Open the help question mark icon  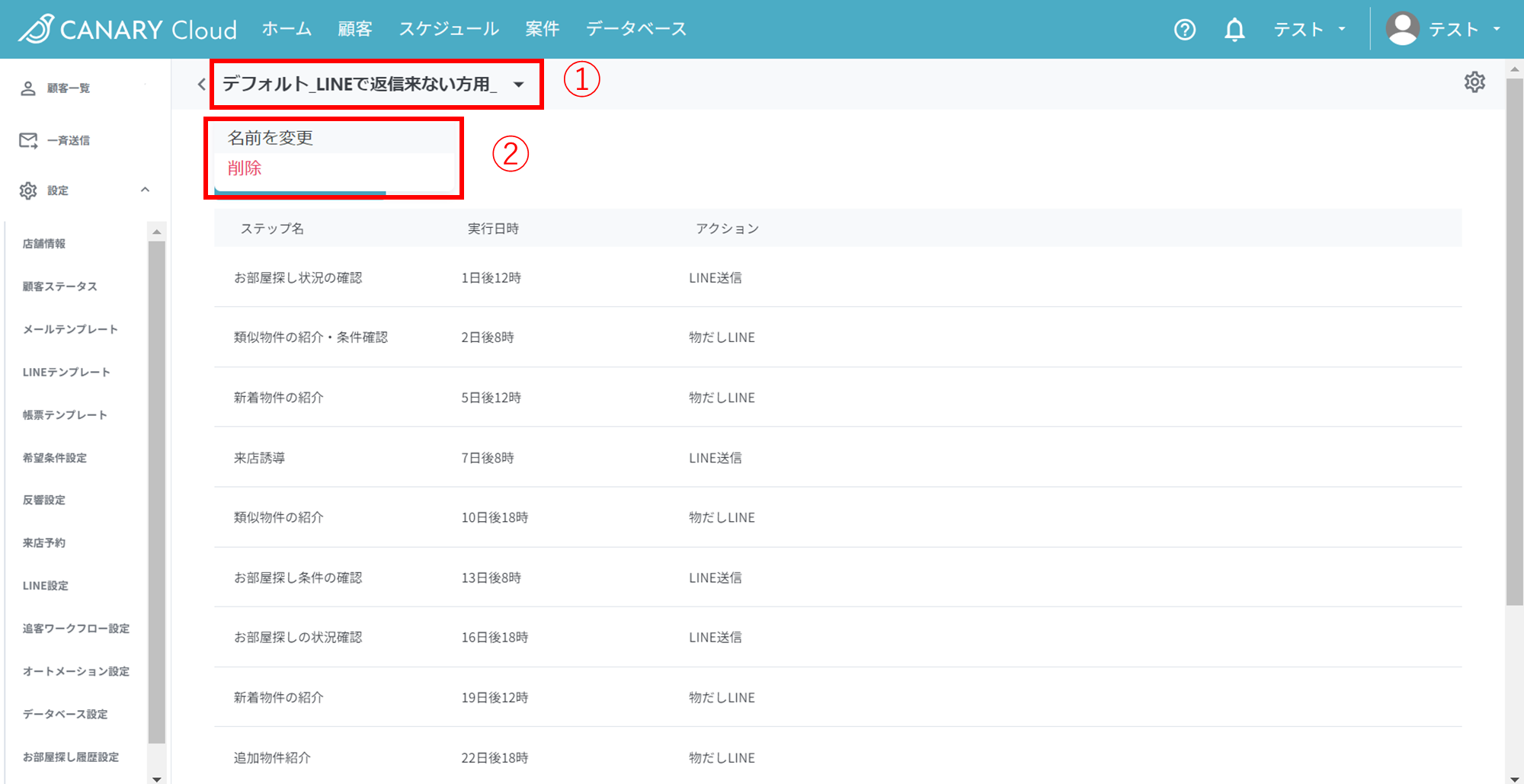[x=1185, y=30]
